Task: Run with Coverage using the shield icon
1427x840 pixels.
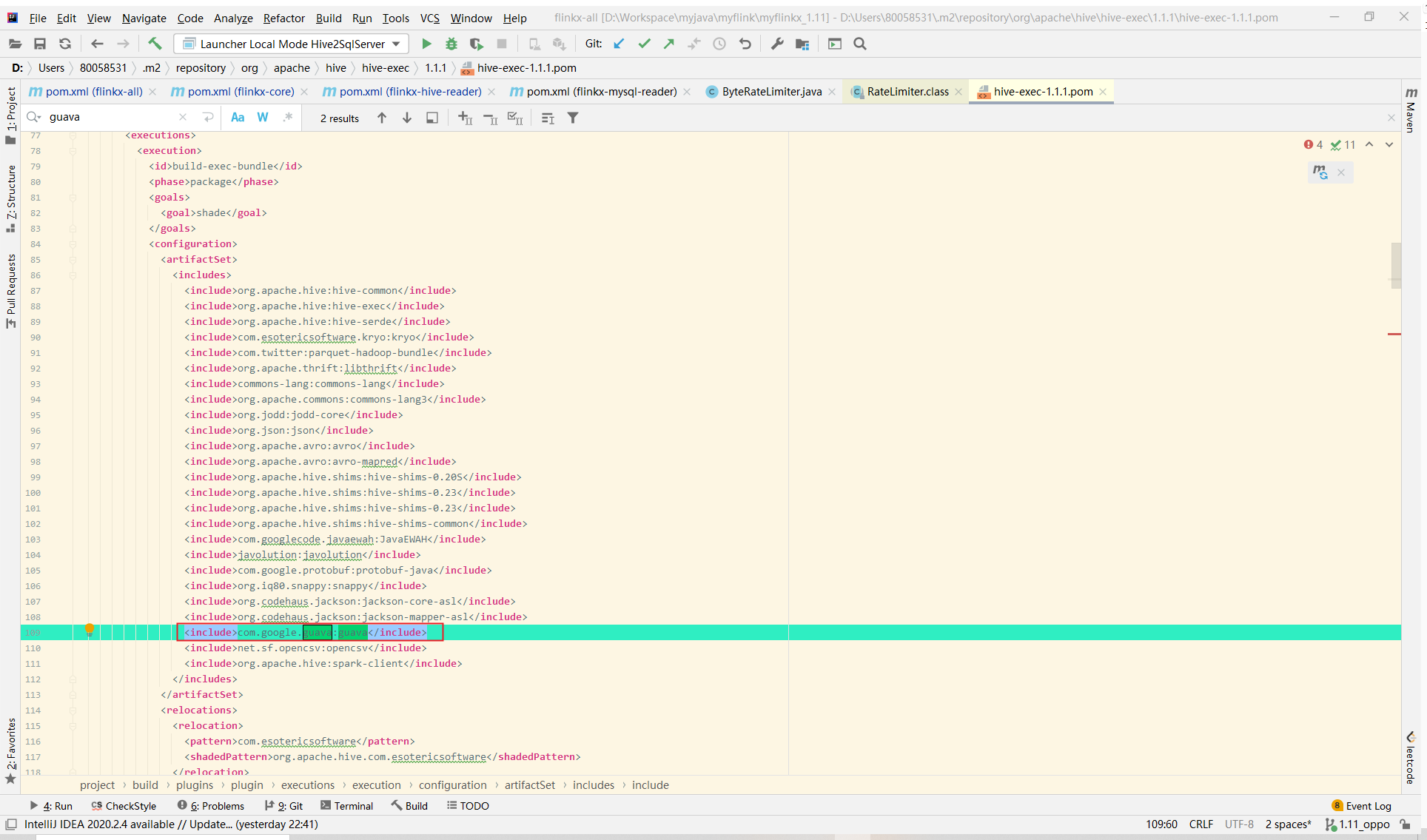Action: click(477, 44)
